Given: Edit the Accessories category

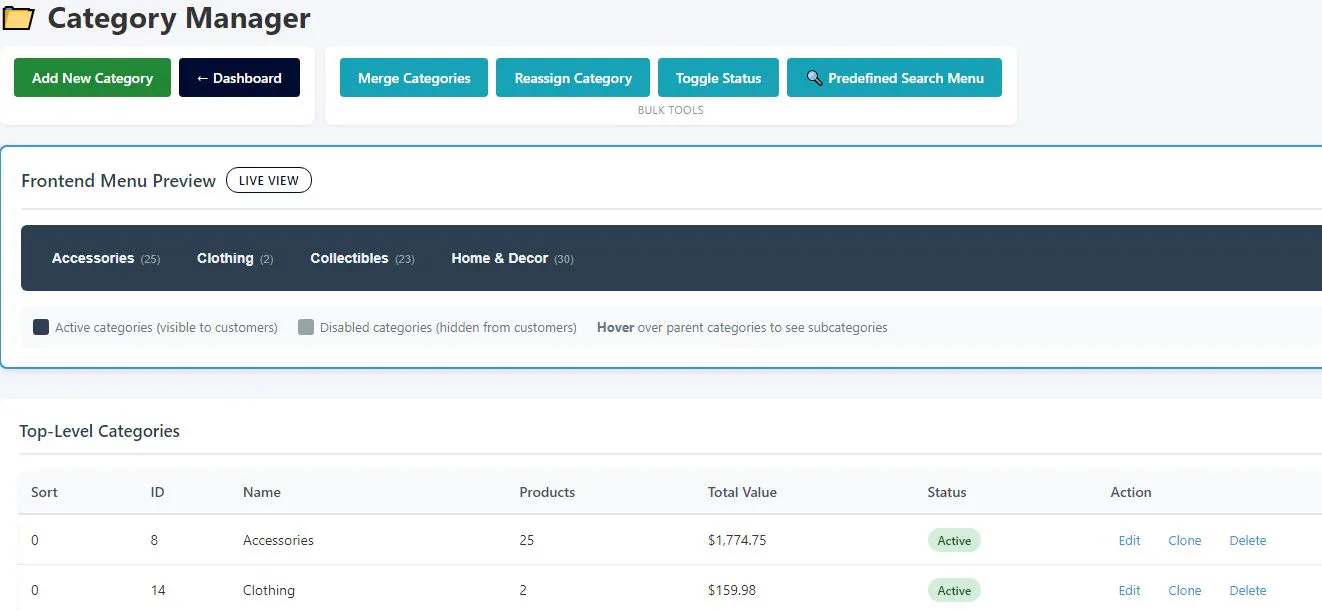Looking at the screenshot, I should [1129, 540].
